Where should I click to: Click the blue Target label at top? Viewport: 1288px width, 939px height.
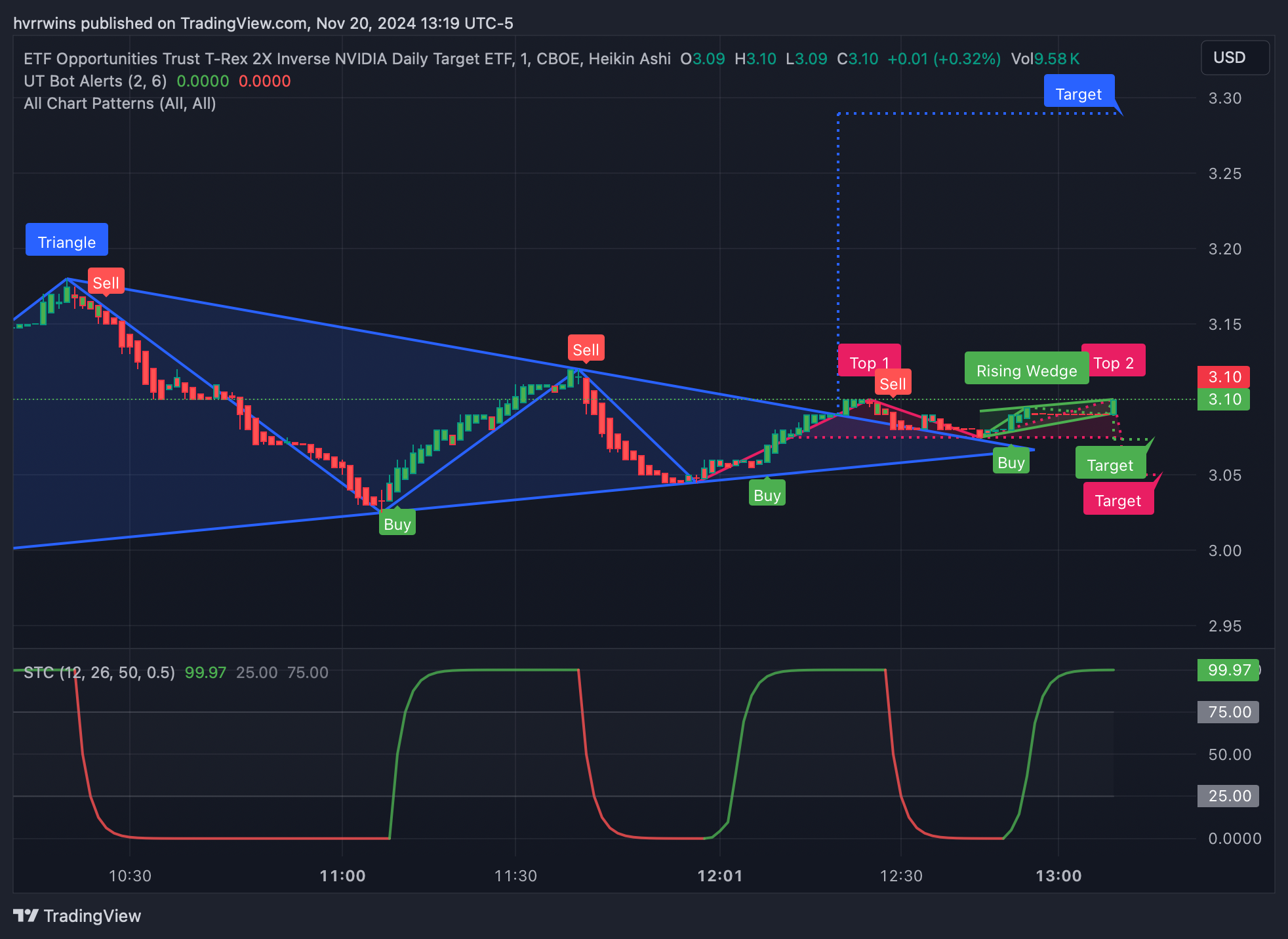1079,92
